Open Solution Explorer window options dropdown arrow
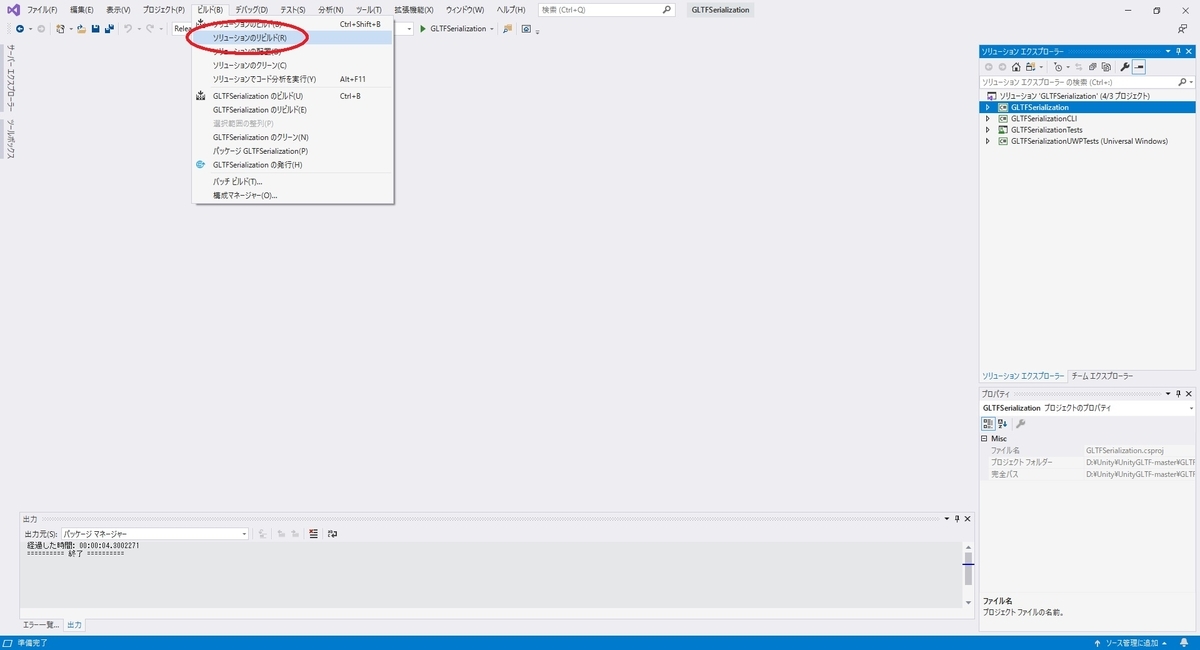The width and height of the screenshot is (1200, 650). tap(1167, 51)
